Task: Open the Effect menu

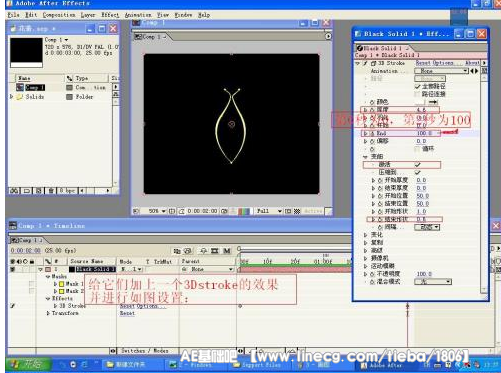Action: [110, 15]
